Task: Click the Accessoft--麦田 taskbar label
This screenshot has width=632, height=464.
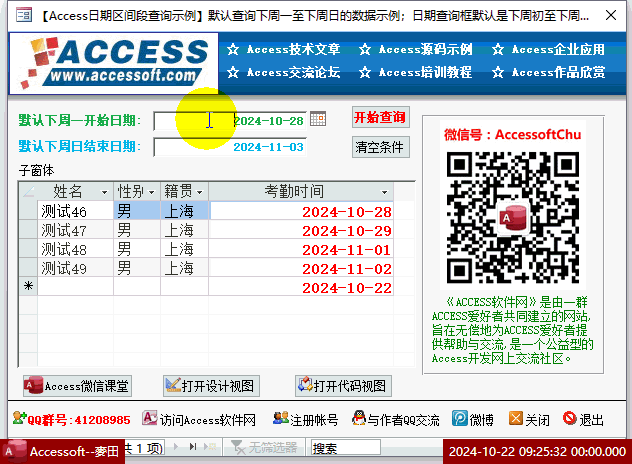Action: click(63, 452)
